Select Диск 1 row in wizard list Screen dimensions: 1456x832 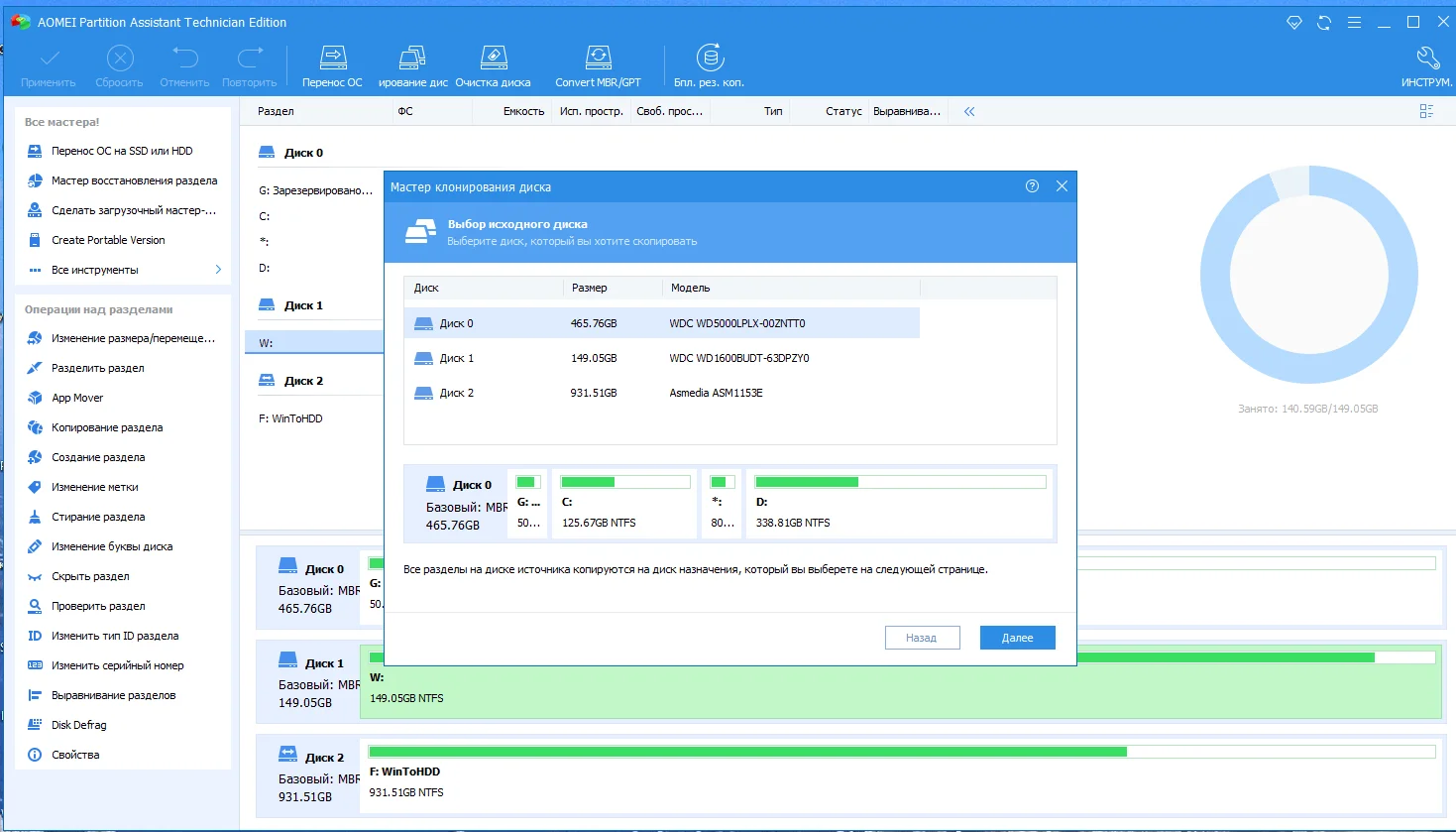(662, 358)
